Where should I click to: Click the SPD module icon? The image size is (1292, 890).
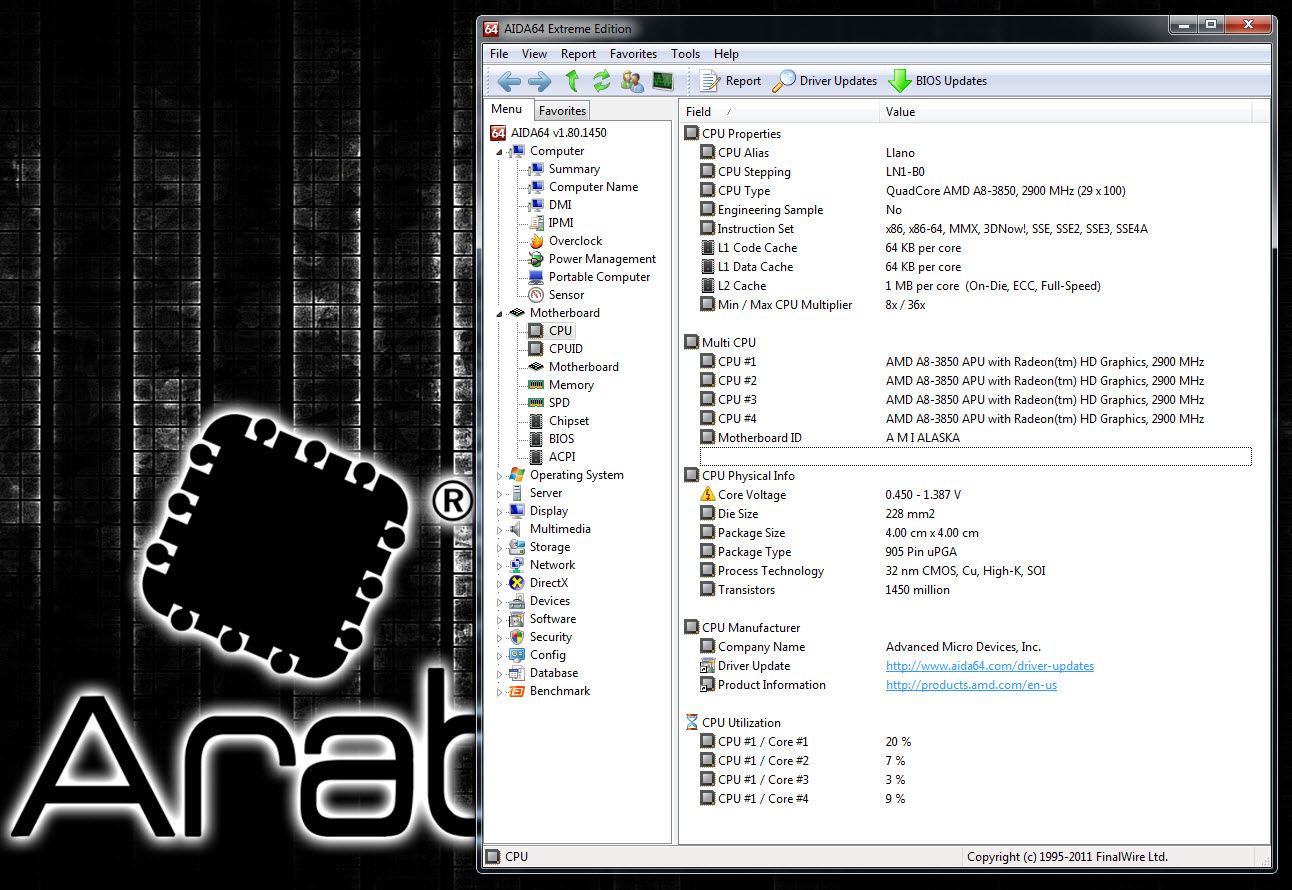point(536,403)
